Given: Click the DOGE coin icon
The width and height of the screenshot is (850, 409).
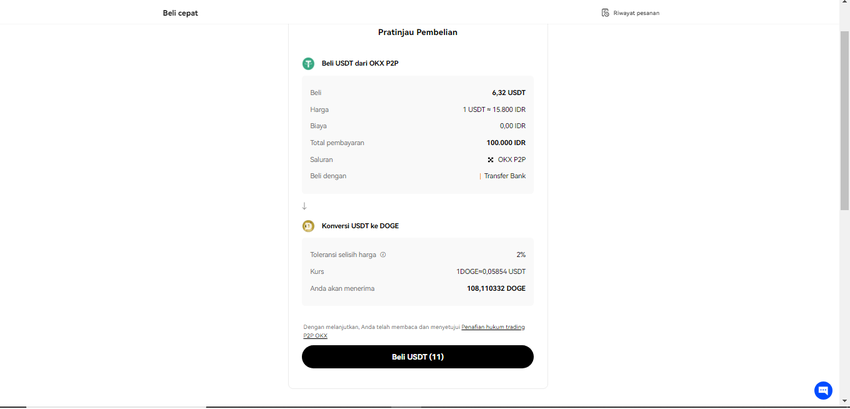Looking at the screenshot, I should click(x=308, y=226).
